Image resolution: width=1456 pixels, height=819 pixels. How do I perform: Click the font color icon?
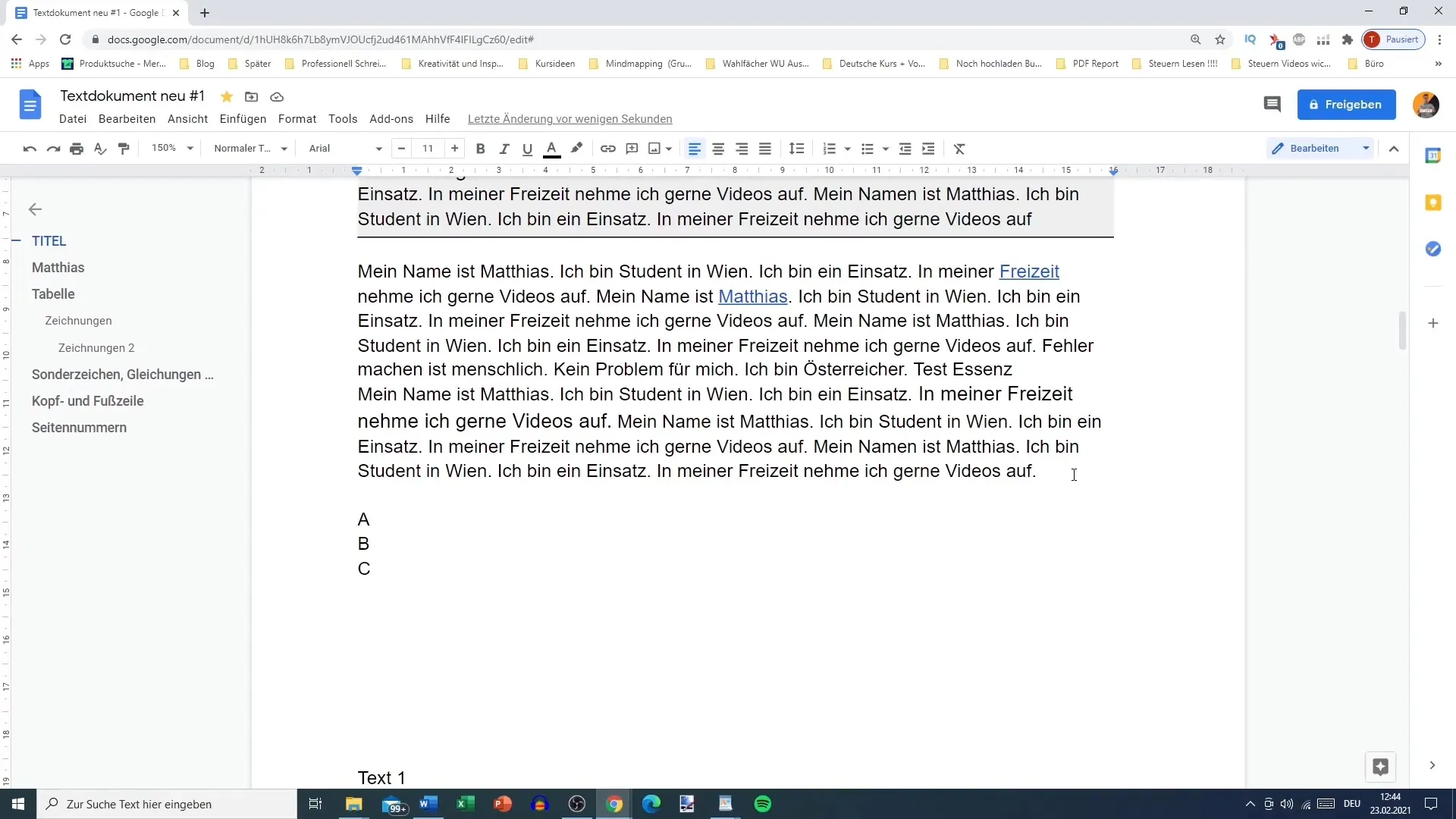552,148
